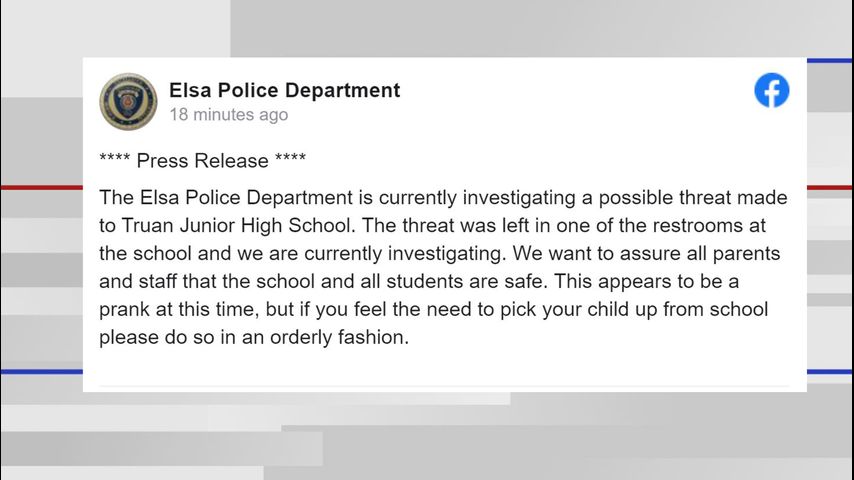
Task: Click the words "assure all parents"
Action: (x=706, y=254)
